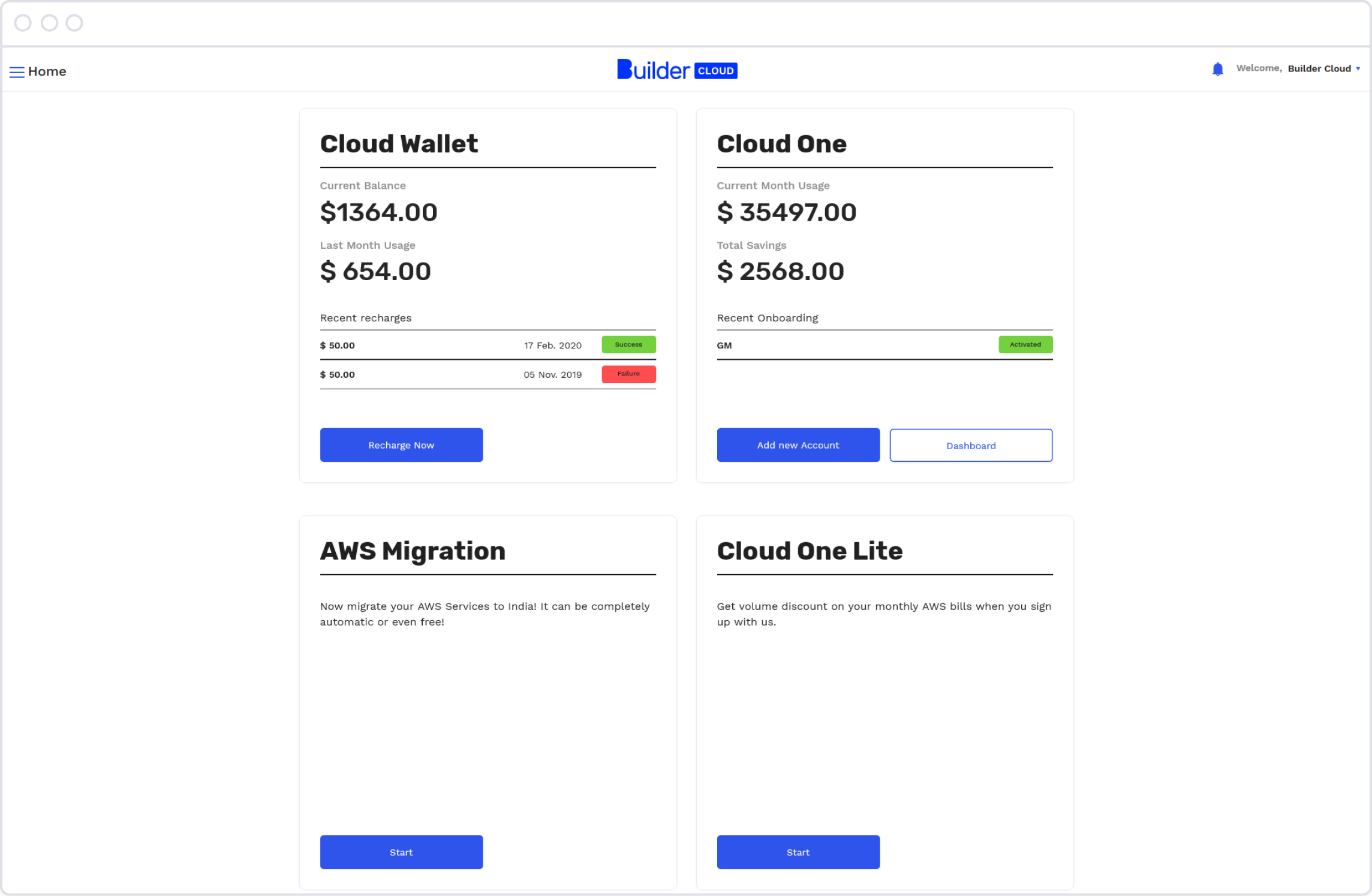Click the $ 50.00 amount dated 05 Nov. 2019
The width and height of the screenshot is (1372, 896).
(338, 375)
